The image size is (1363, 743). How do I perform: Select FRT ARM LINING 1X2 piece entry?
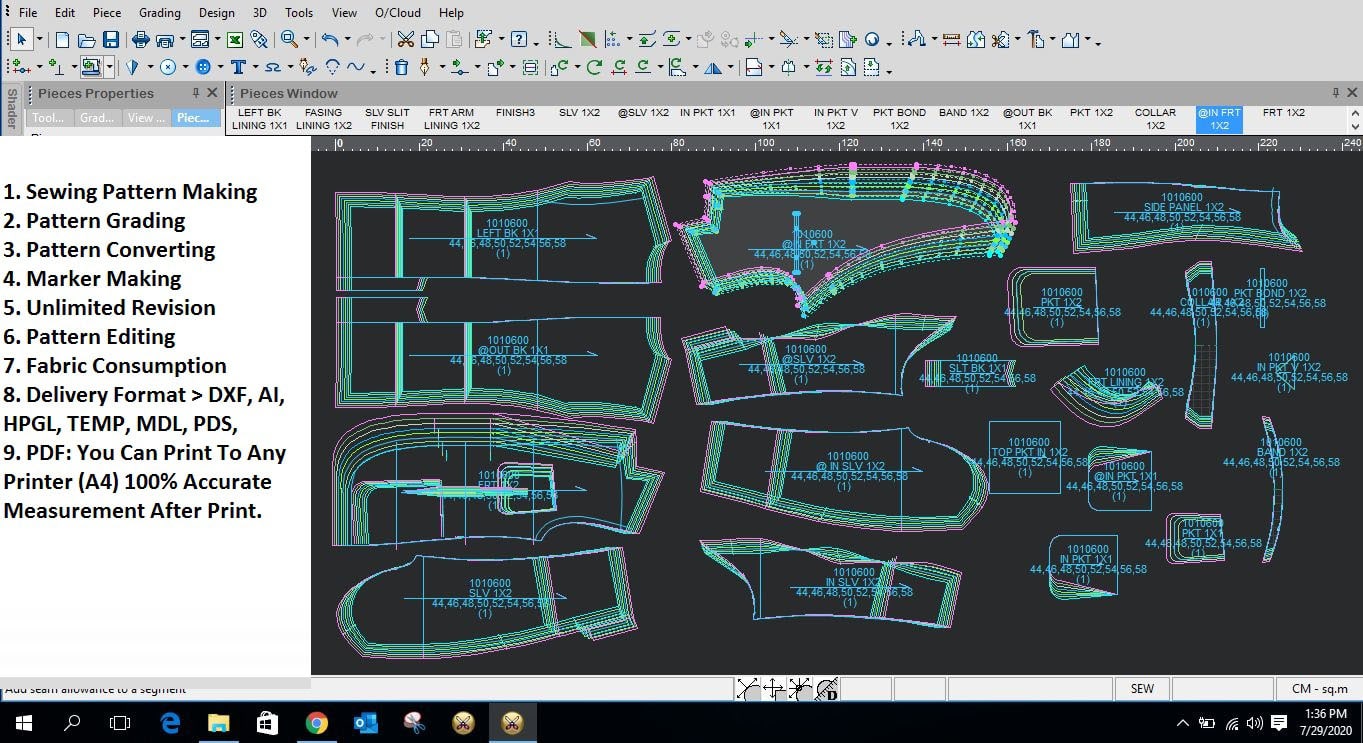tap(452, 119)
